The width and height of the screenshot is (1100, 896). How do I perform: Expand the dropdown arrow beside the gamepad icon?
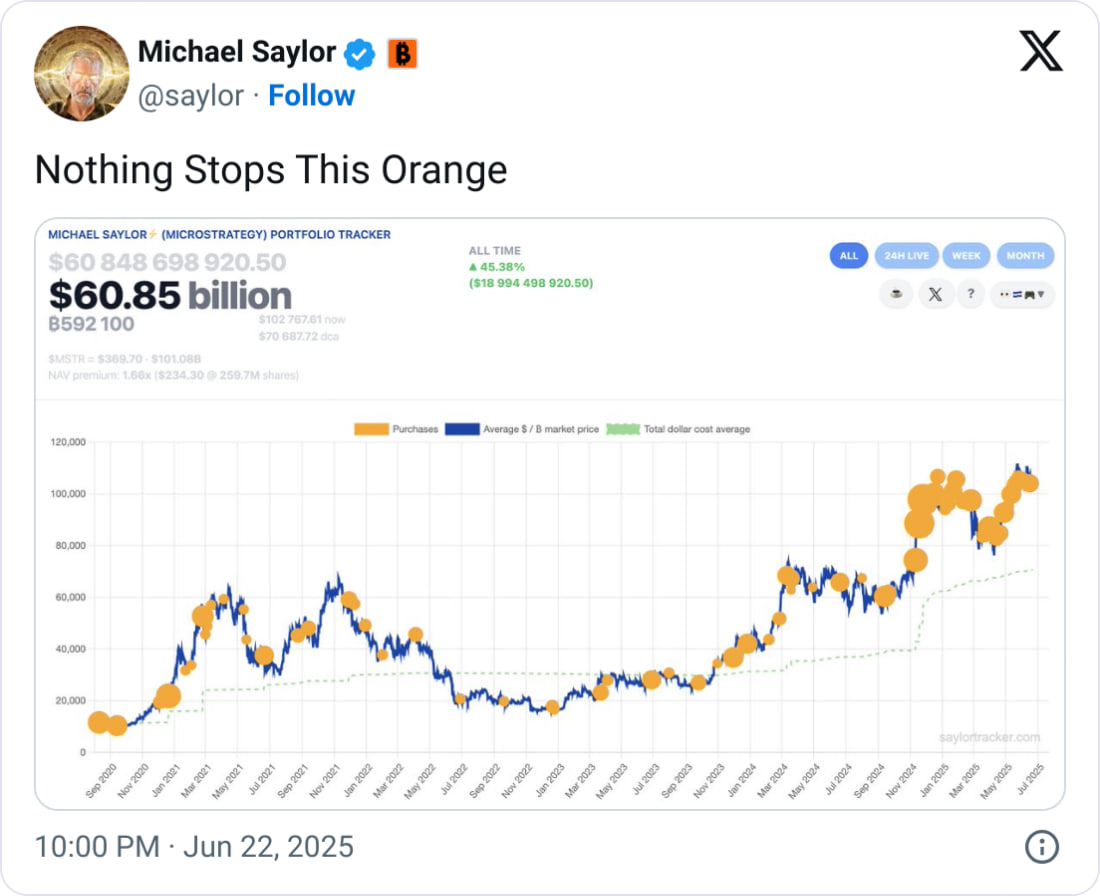(1044, 294)
